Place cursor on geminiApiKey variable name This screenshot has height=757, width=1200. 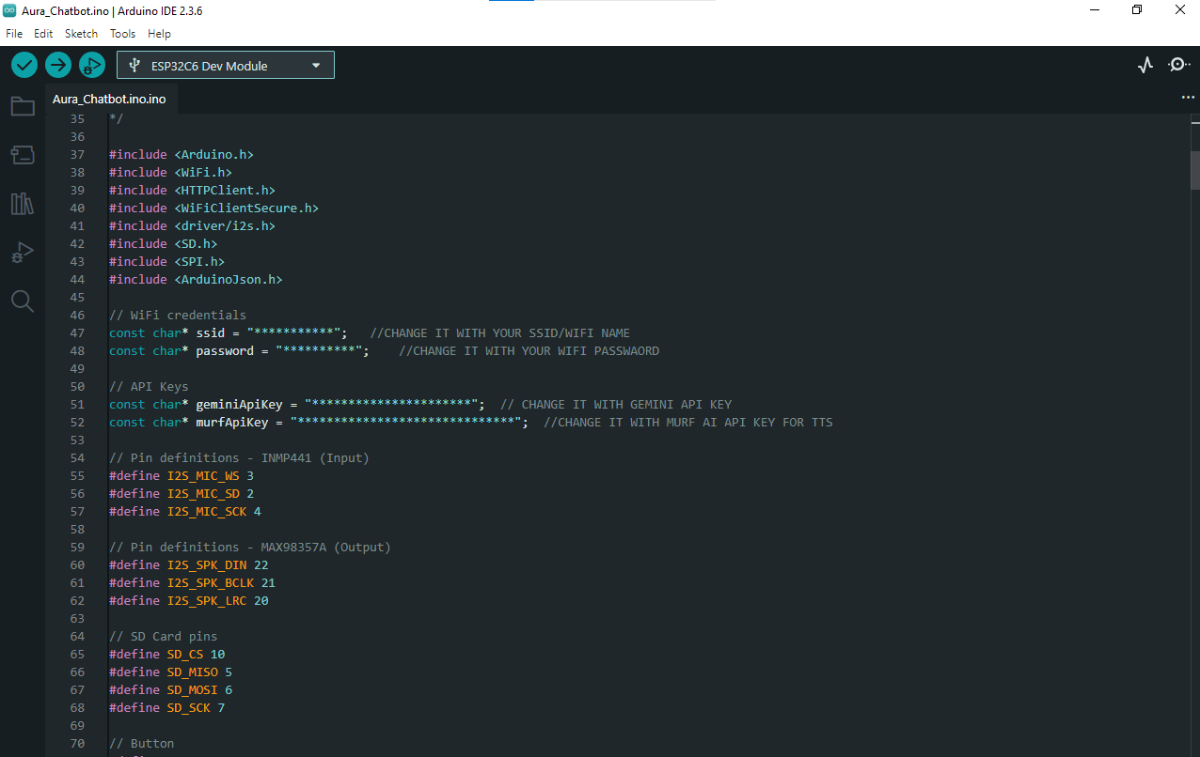tap(239, 405)
